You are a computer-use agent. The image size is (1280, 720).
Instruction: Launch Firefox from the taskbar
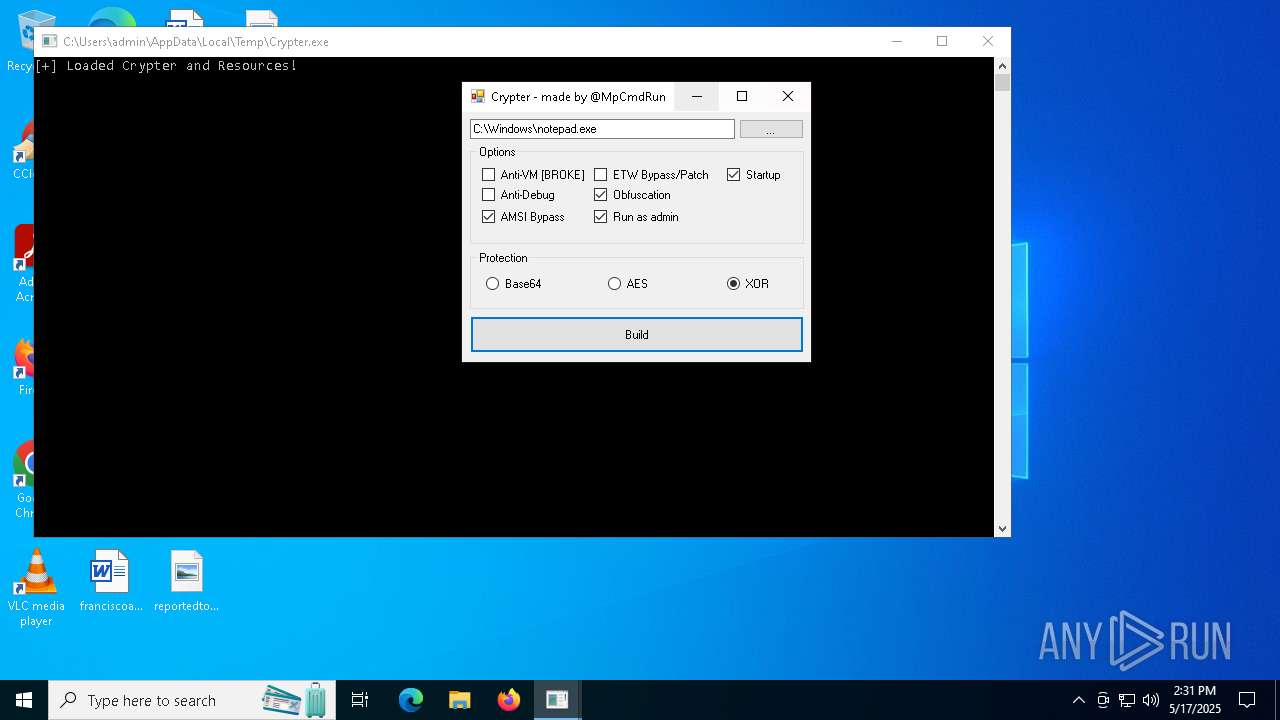coord(509,700)
